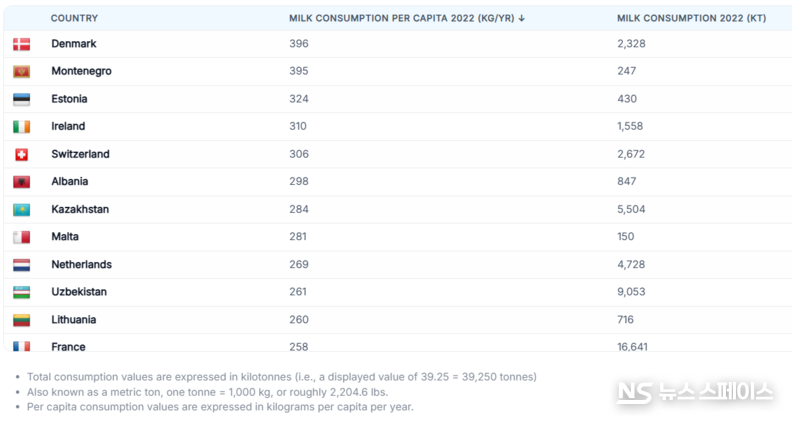Click Denmark's per capita value 396
The image size is (792, 421).
[299, 44]
